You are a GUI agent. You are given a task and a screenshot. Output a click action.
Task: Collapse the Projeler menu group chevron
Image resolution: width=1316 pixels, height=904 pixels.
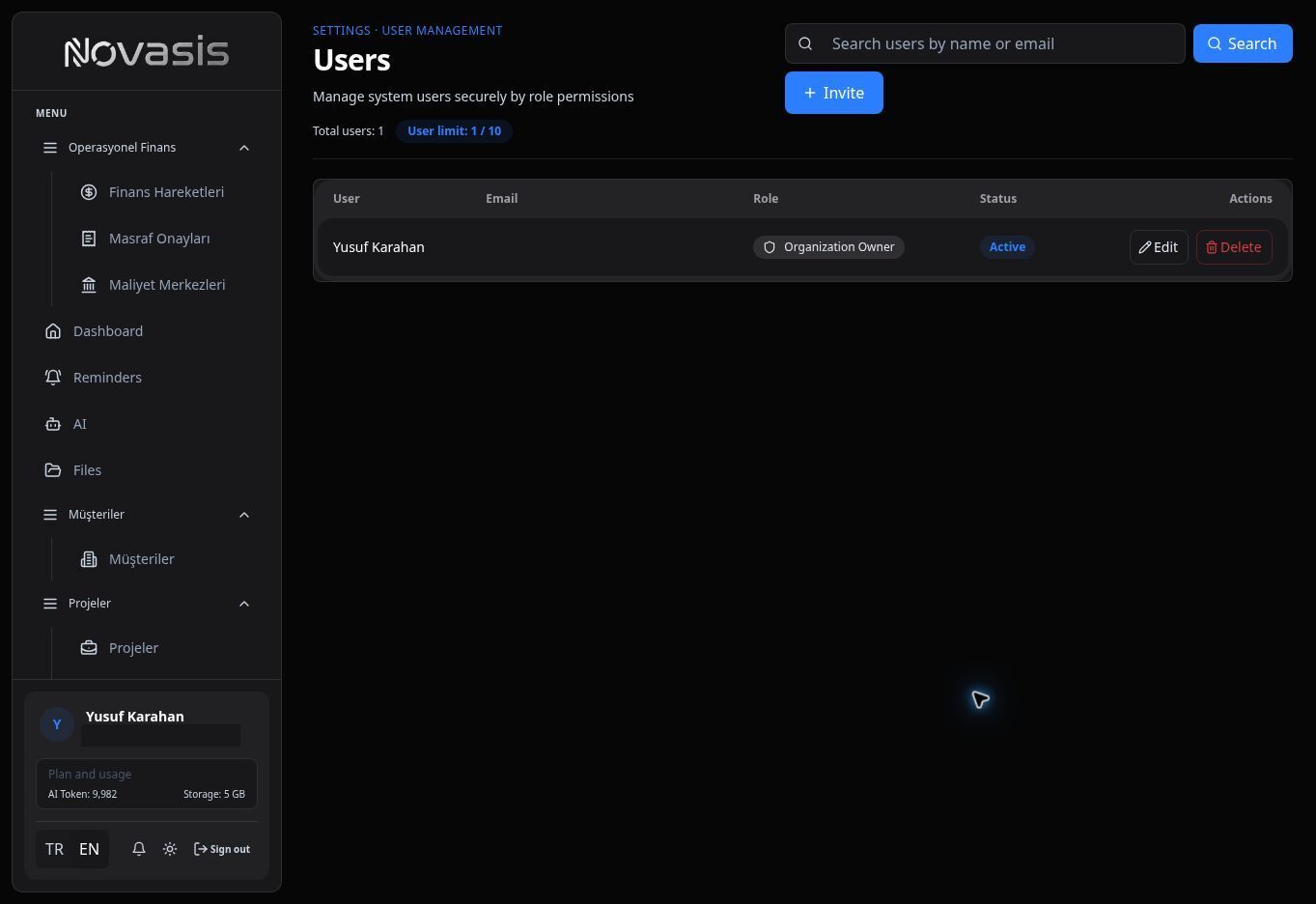click(x=244, y=604)
